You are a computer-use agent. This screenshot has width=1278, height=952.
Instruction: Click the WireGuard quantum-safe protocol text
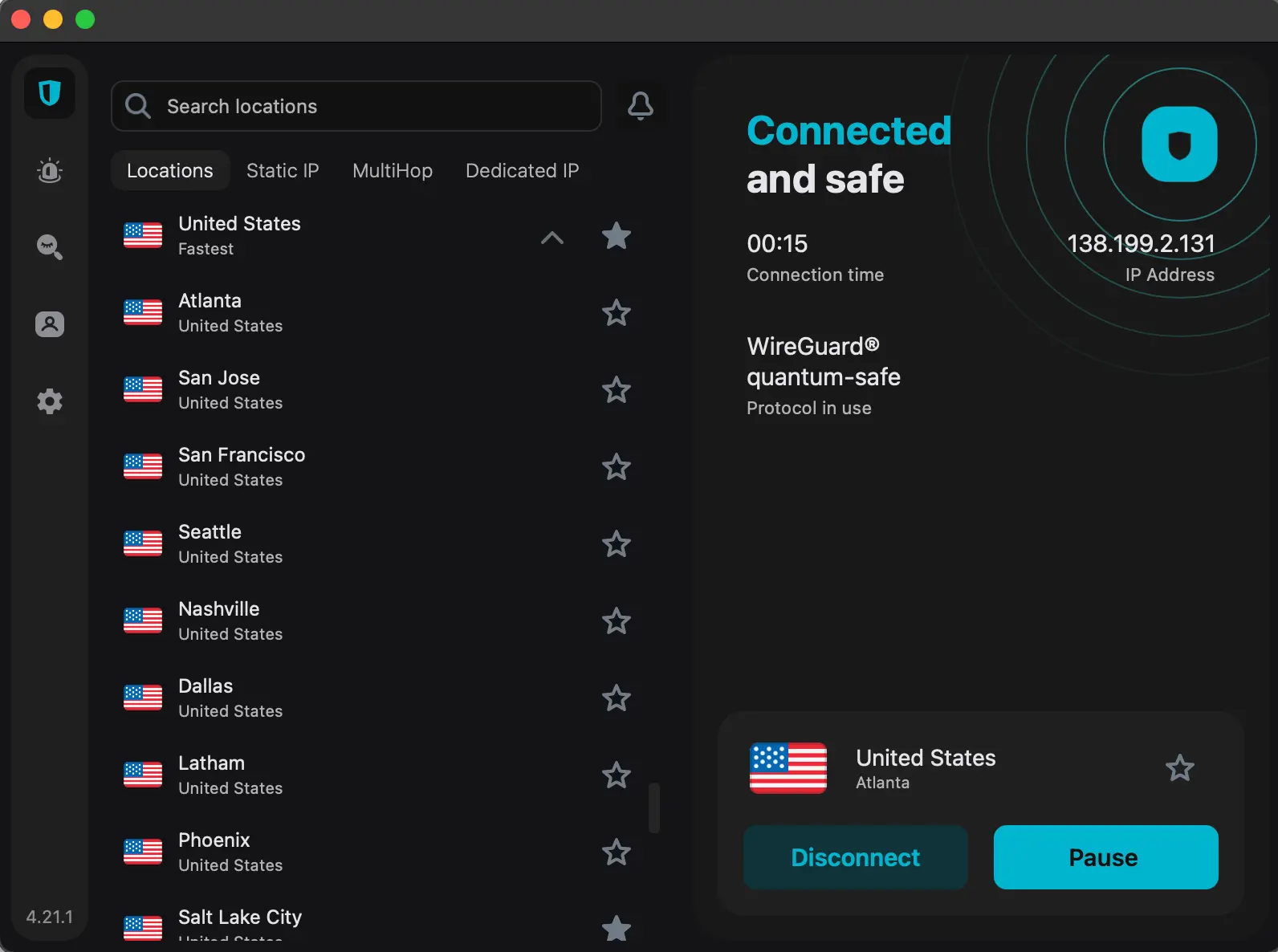[824, 361]
